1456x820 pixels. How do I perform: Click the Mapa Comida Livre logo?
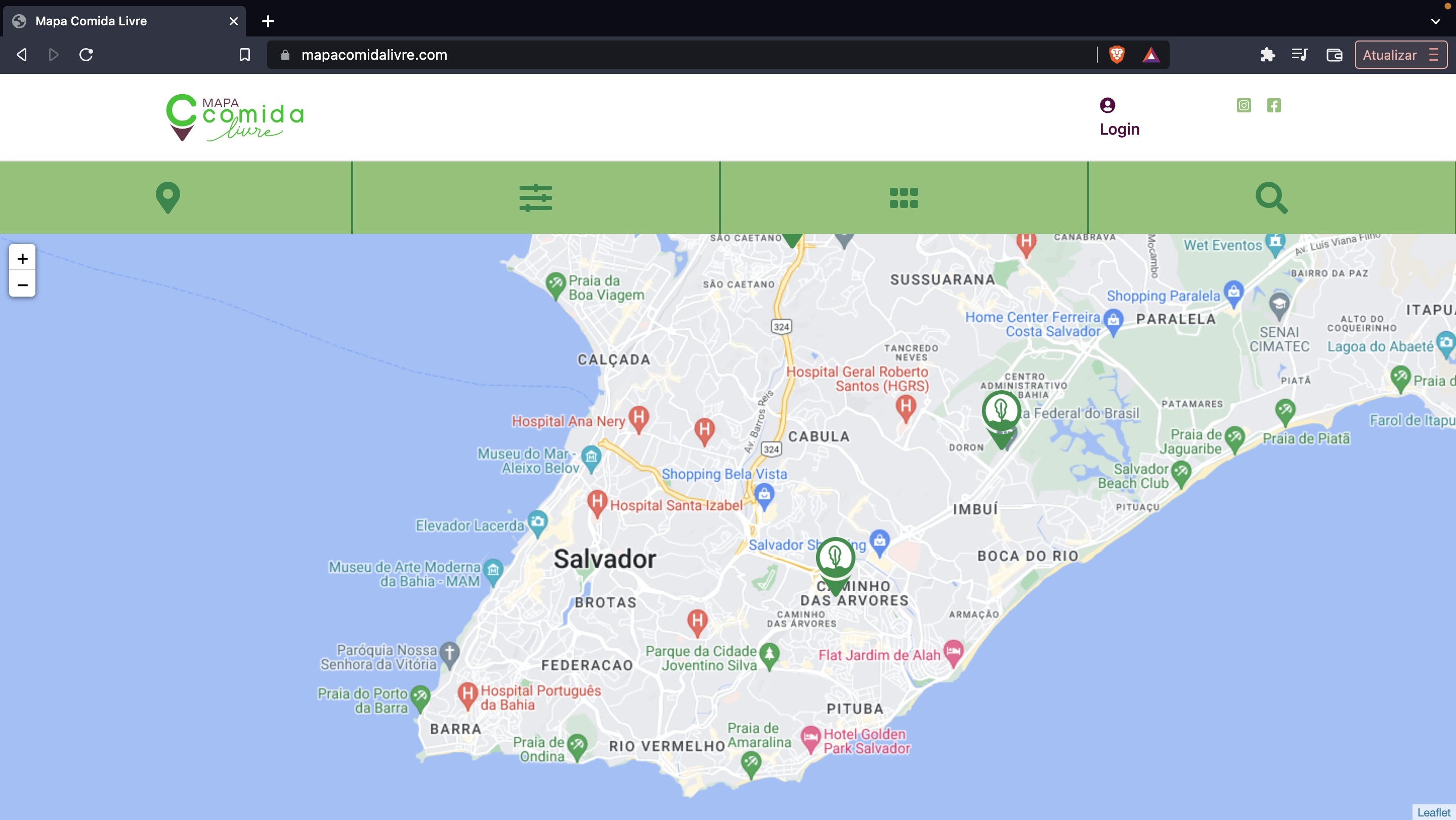[x=235, y=117]
